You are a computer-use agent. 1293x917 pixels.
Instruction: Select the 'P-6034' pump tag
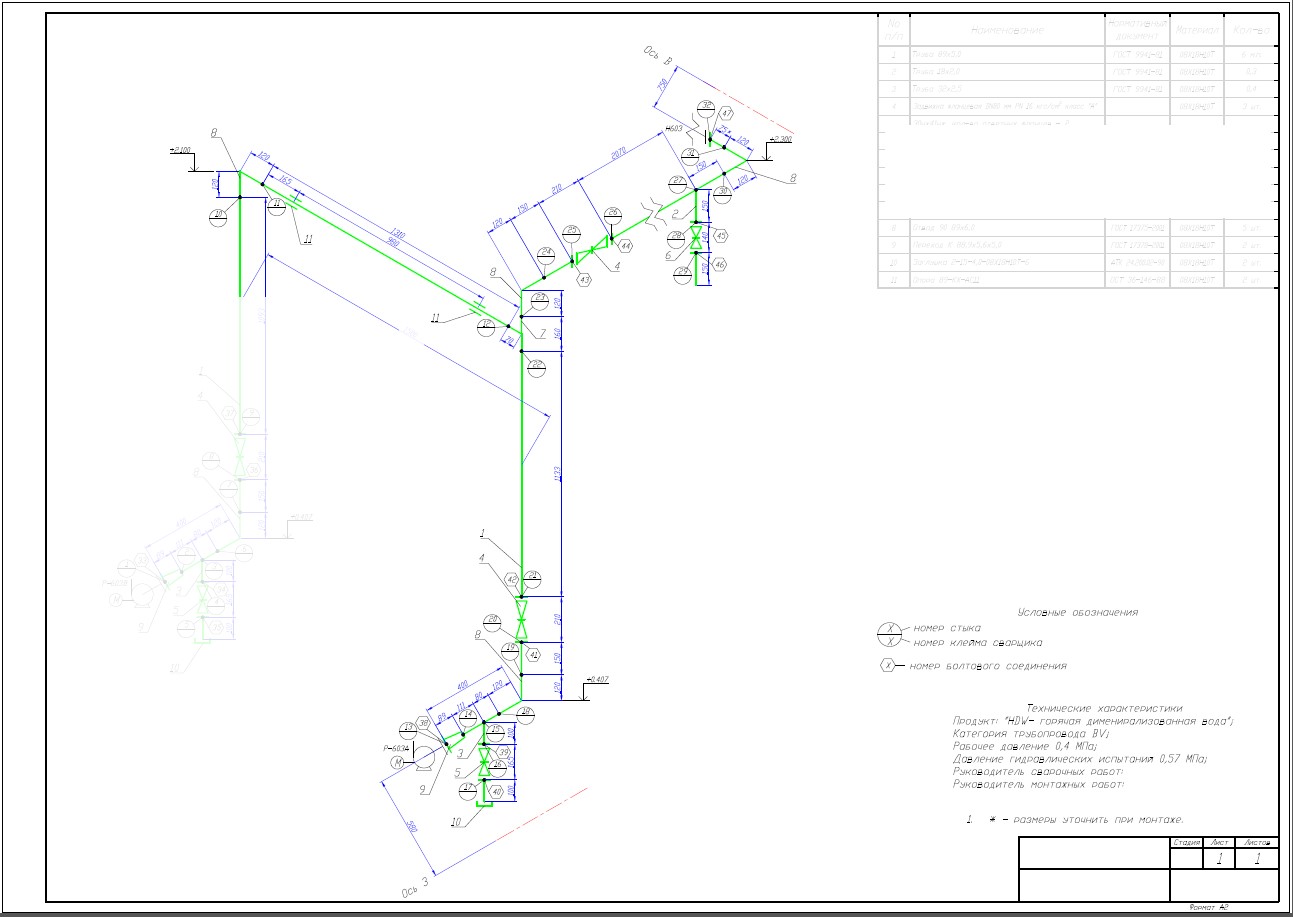point(396,747)
